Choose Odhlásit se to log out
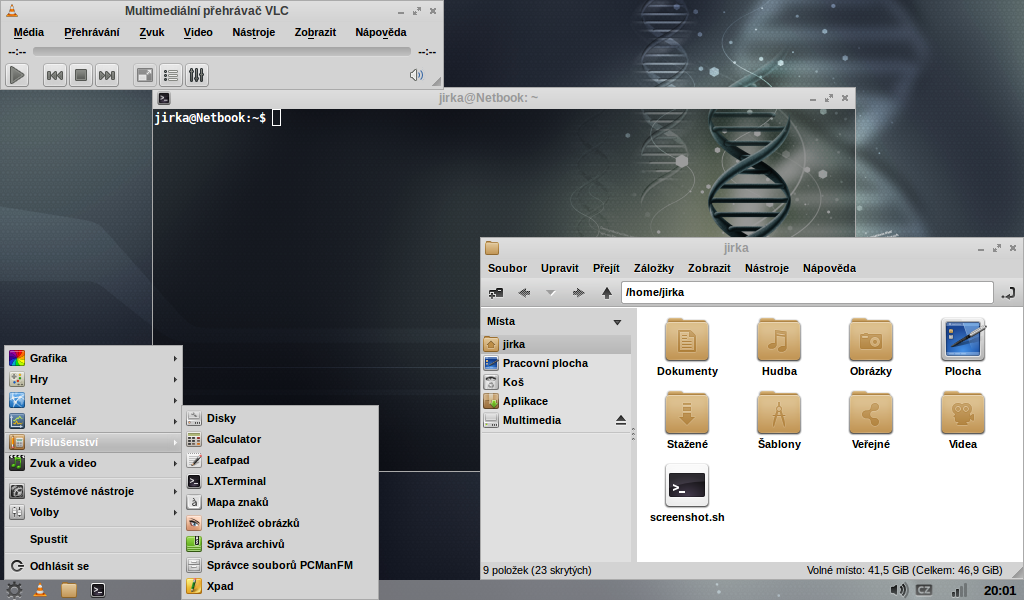 click(x=93, y=566)
